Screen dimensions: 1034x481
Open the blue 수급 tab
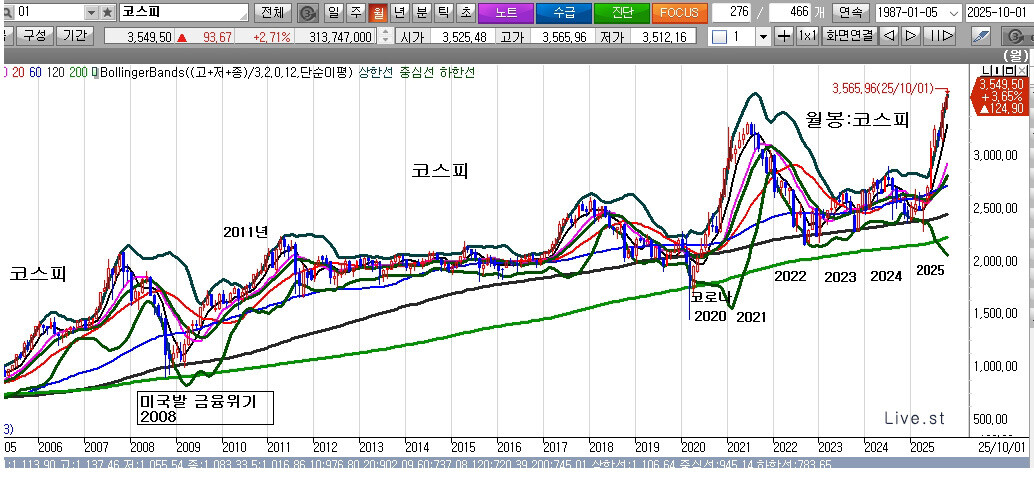pyautogui.click(x=563, y=13)
